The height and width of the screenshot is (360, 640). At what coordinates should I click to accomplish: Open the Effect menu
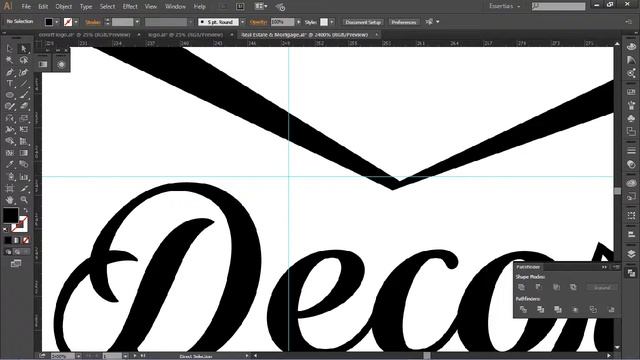[130, 7]
